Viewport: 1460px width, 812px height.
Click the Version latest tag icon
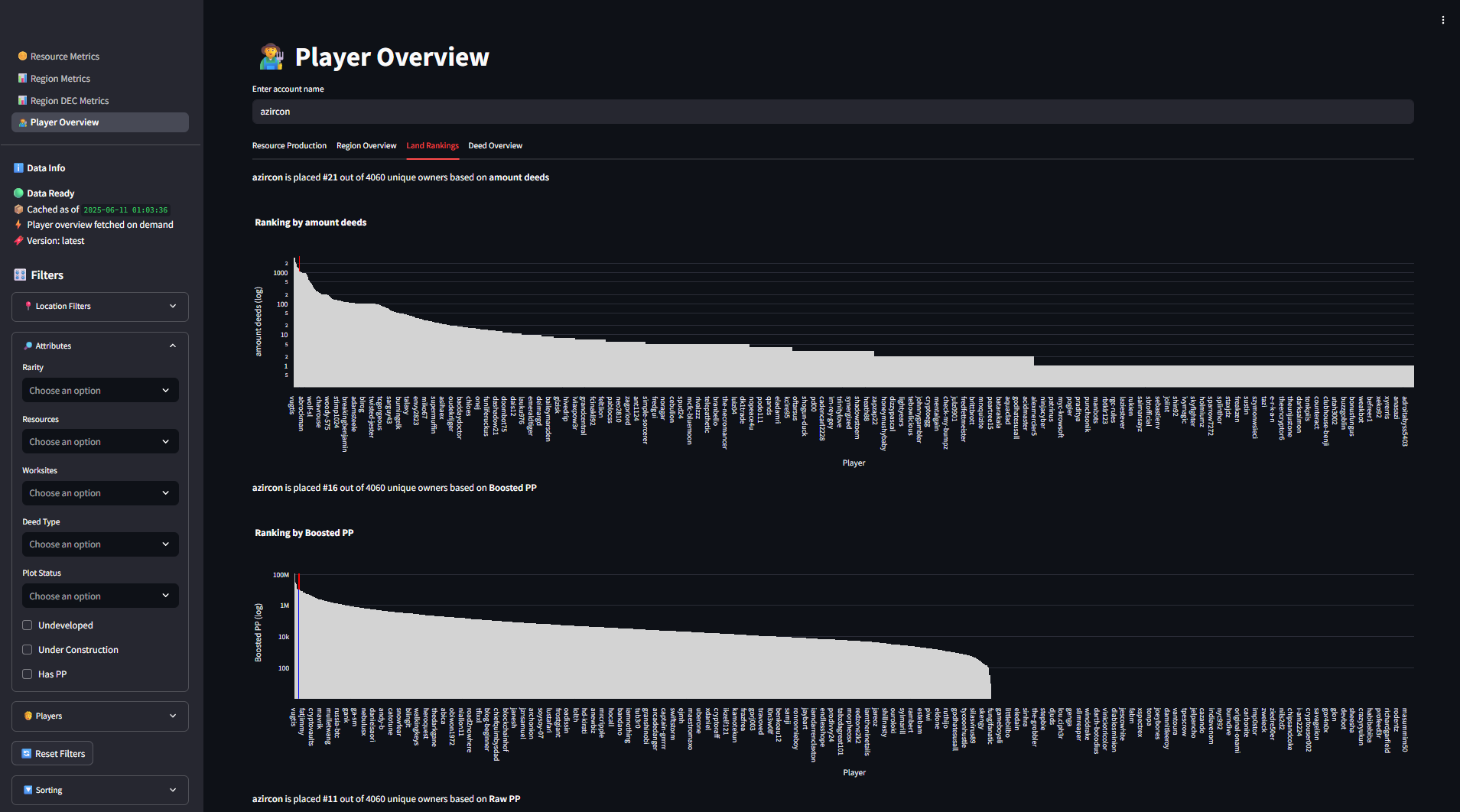pyautogui.click(x=19, y=241)
